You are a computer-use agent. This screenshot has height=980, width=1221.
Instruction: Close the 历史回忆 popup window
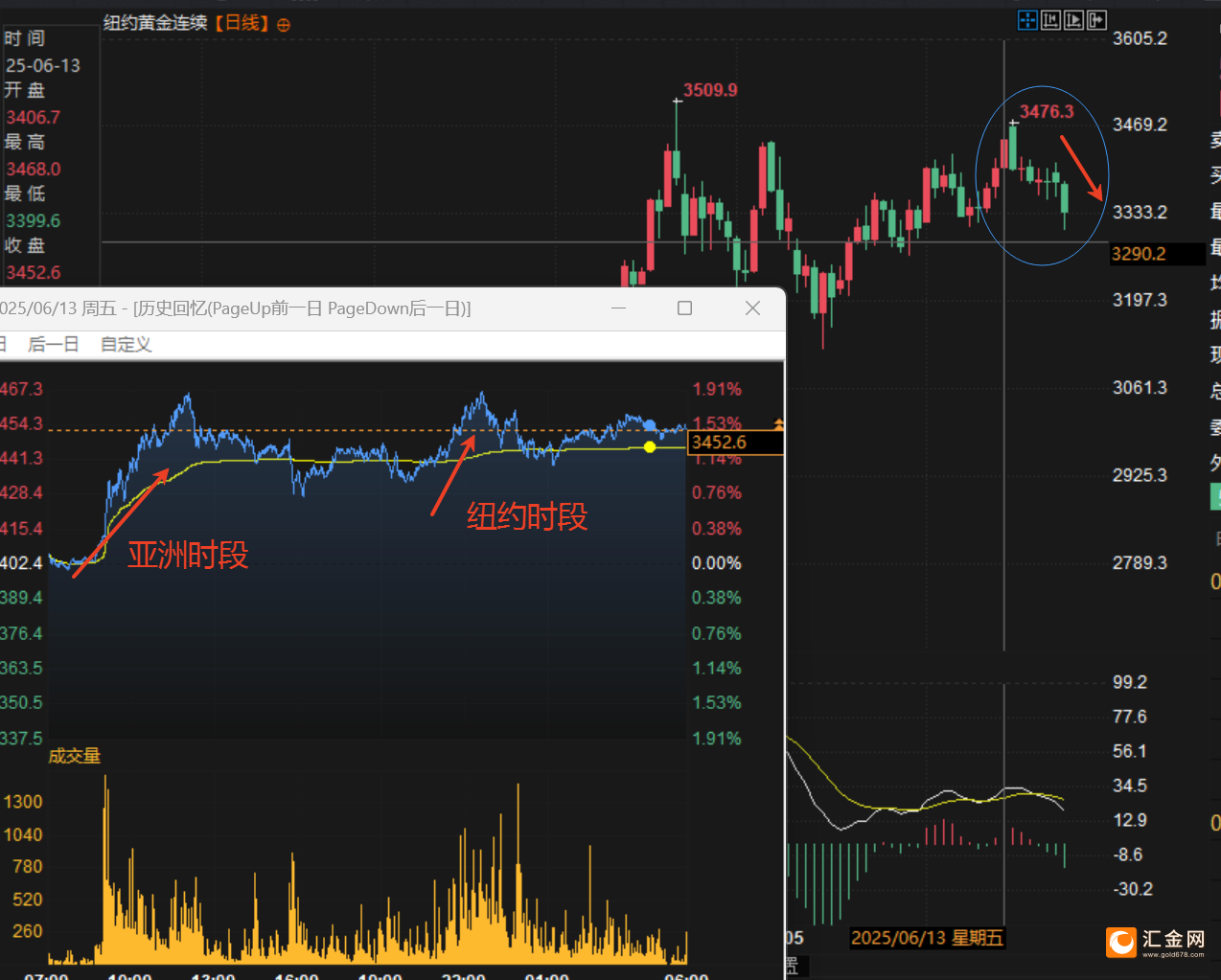tap(752, 308)
